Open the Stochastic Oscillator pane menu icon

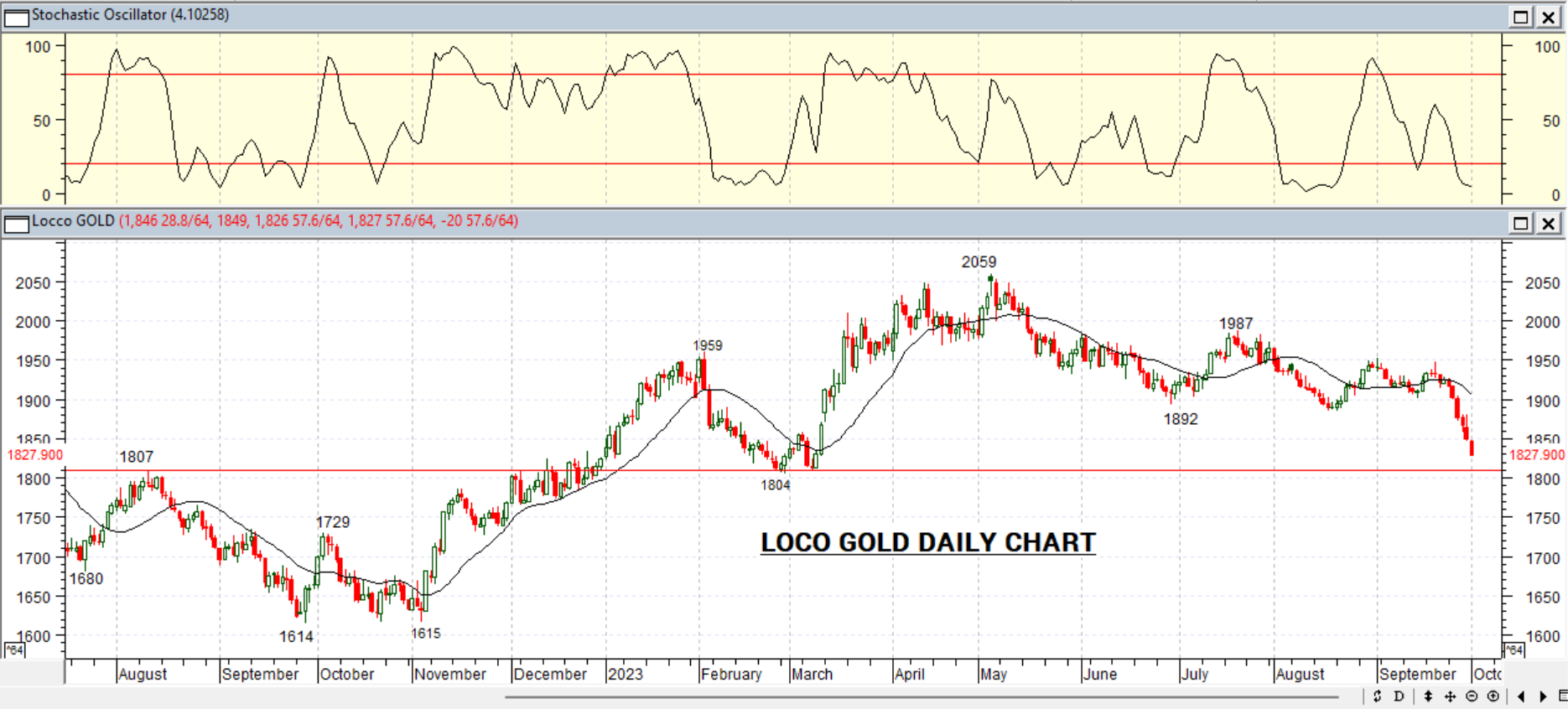[x=16, y=17]
